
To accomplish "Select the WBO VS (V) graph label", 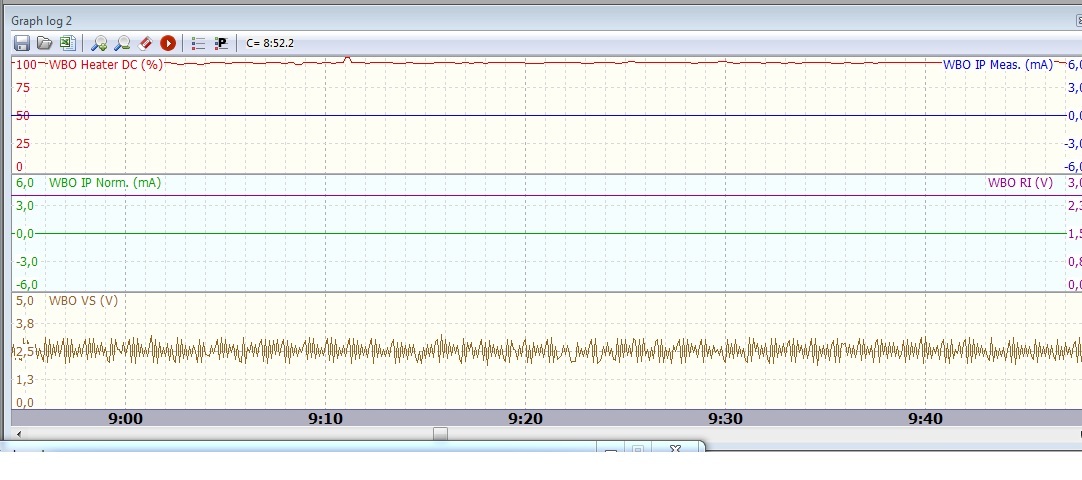I will tap(83, 301).
